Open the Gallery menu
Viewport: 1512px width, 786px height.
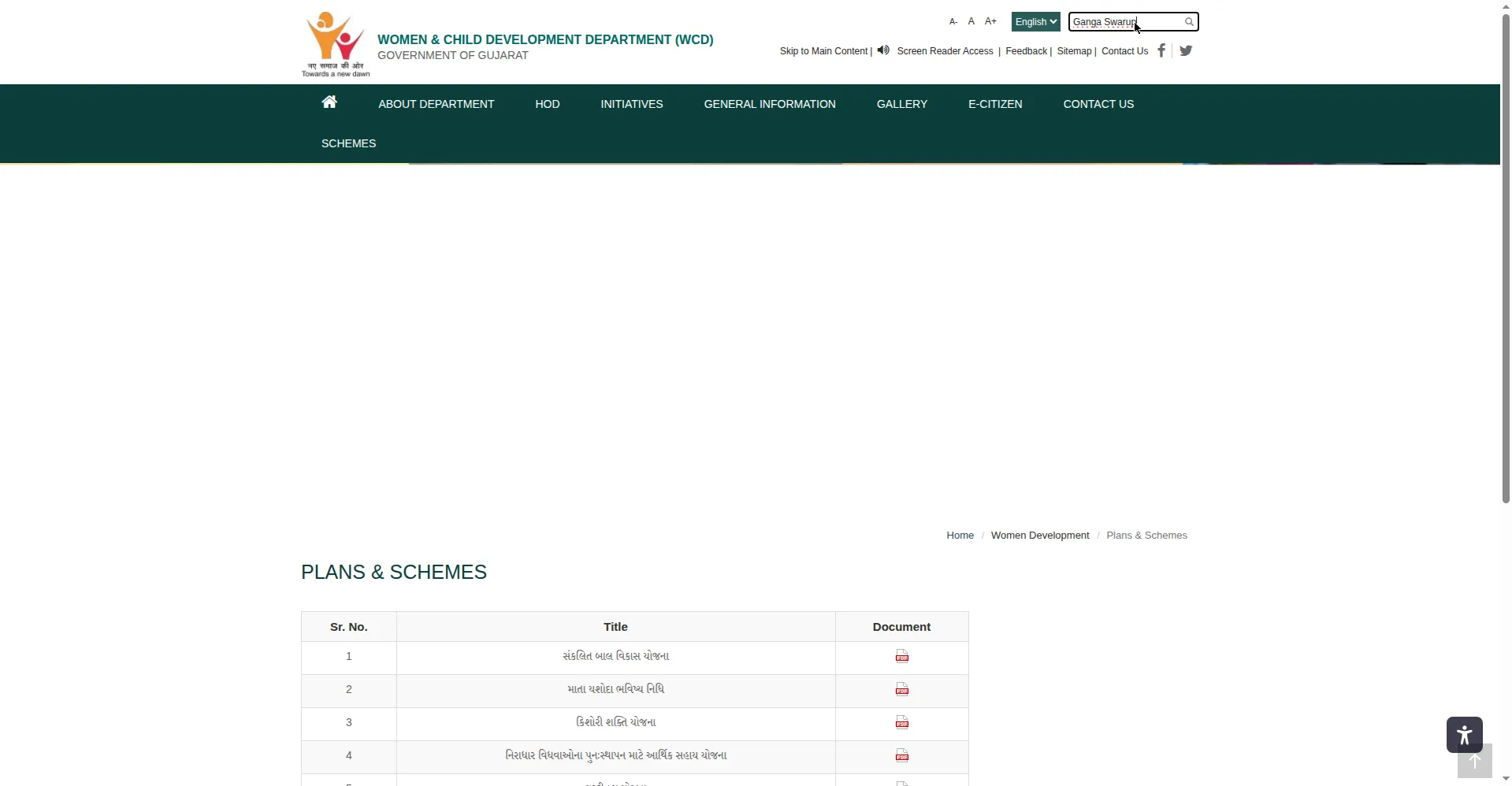coord(902,104)
